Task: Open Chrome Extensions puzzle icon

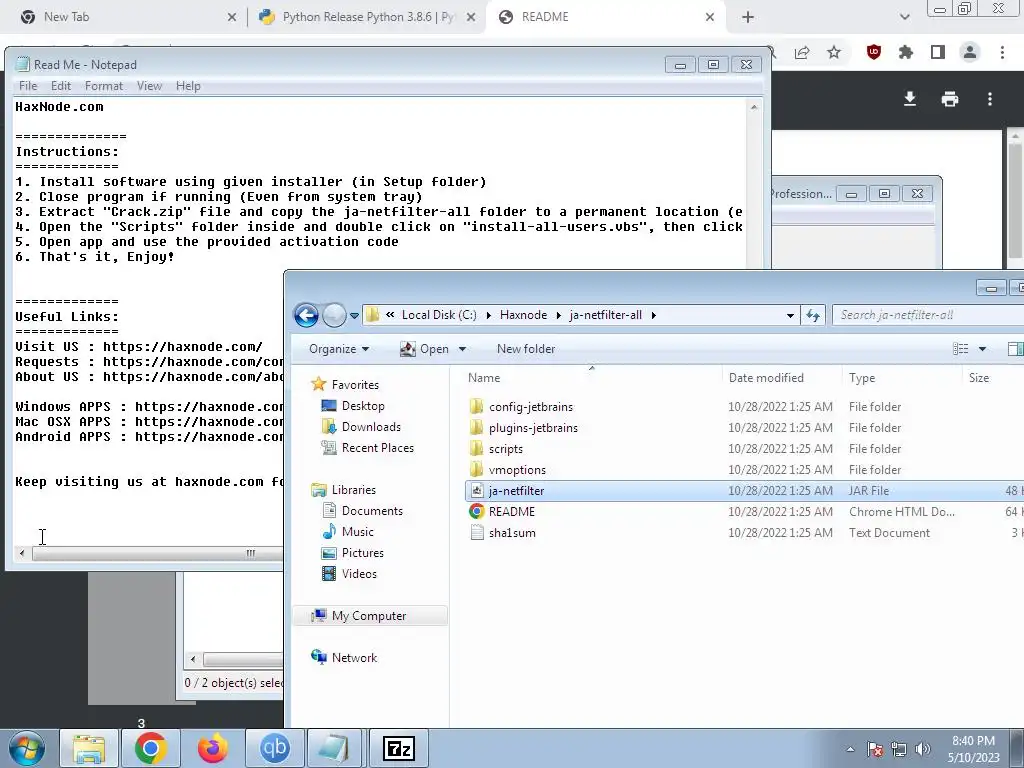Action: pyautogui.click(x=906, y=52)
